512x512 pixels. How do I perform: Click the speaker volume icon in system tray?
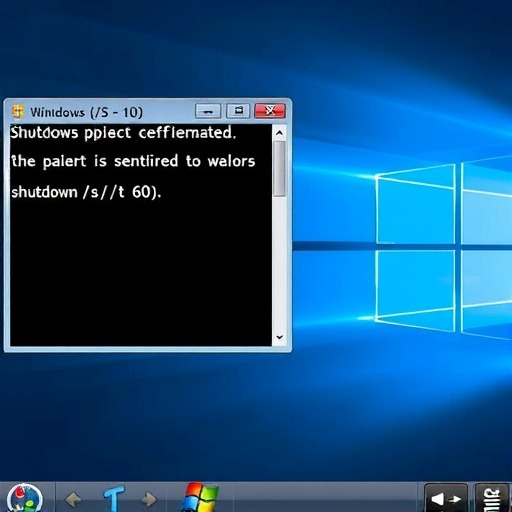click(x=446, y=499)
